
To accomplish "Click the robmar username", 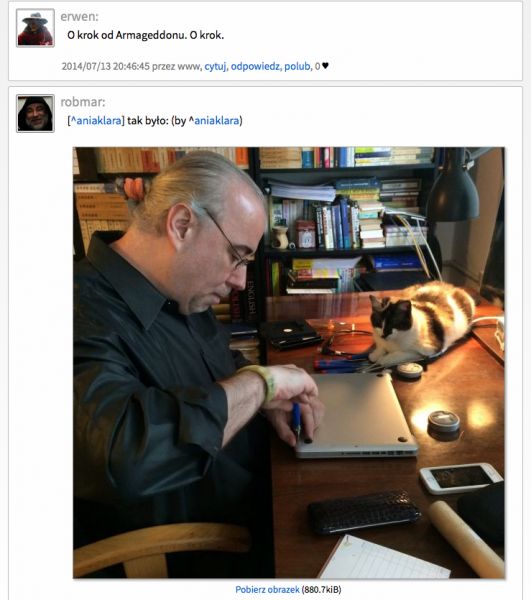I will pos(83,102).
